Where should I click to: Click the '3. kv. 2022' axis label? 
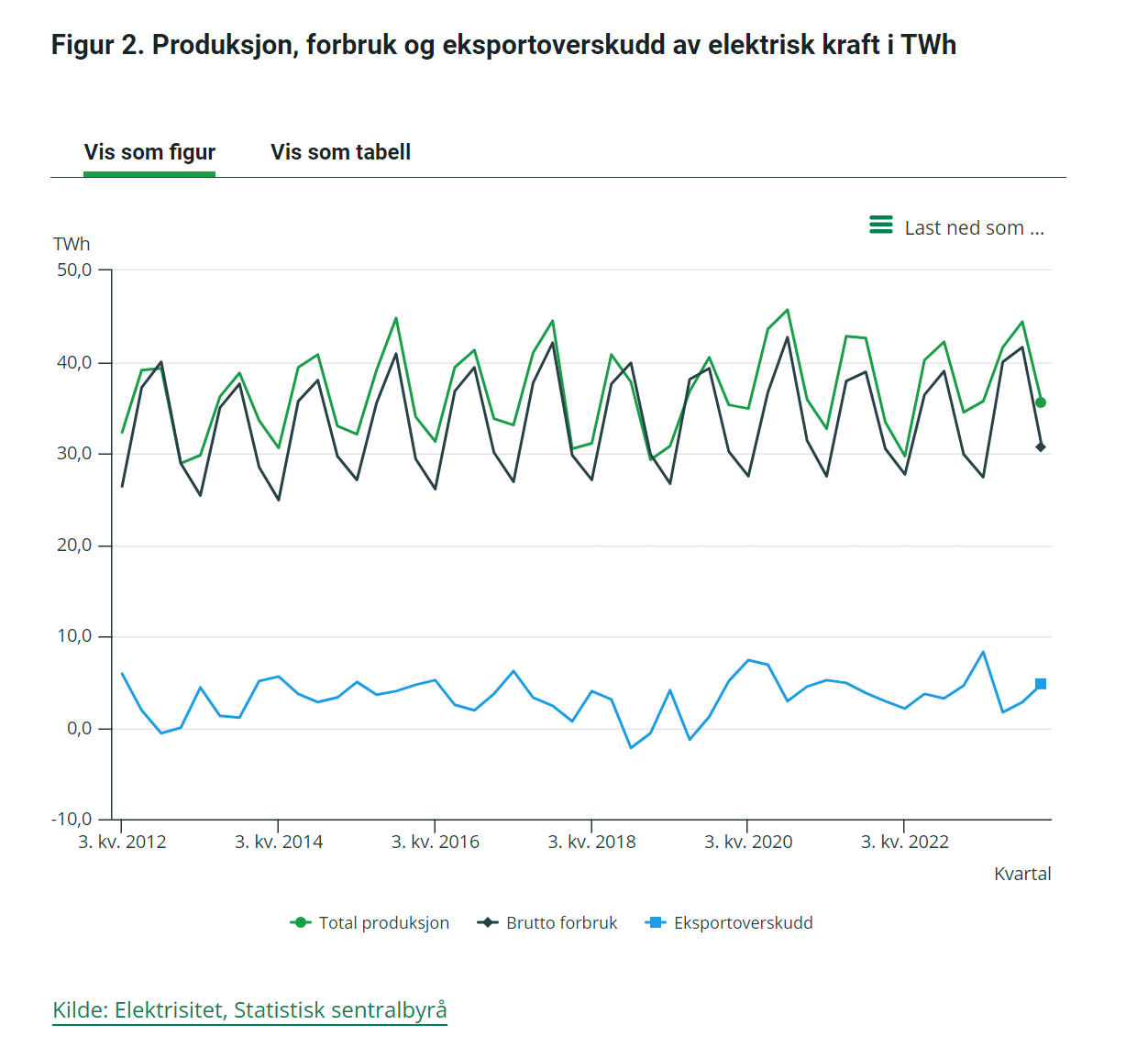(x=905, y=842)
